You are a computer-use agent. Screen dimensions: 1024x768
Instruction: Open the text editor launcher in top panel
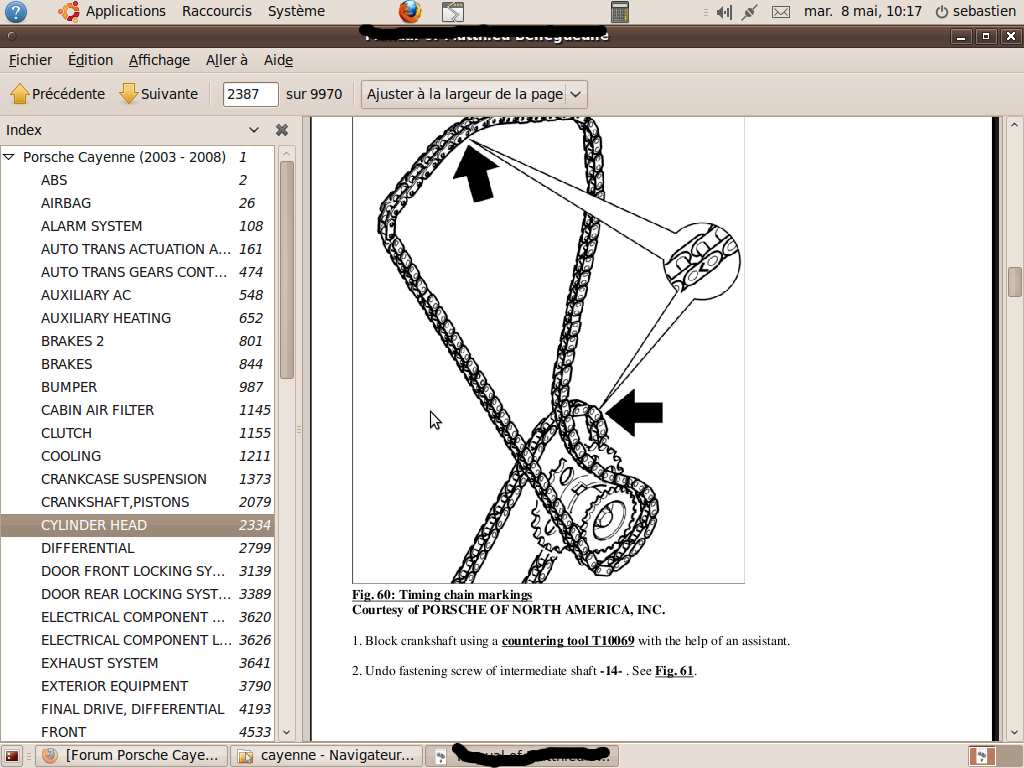click(453, 12)
